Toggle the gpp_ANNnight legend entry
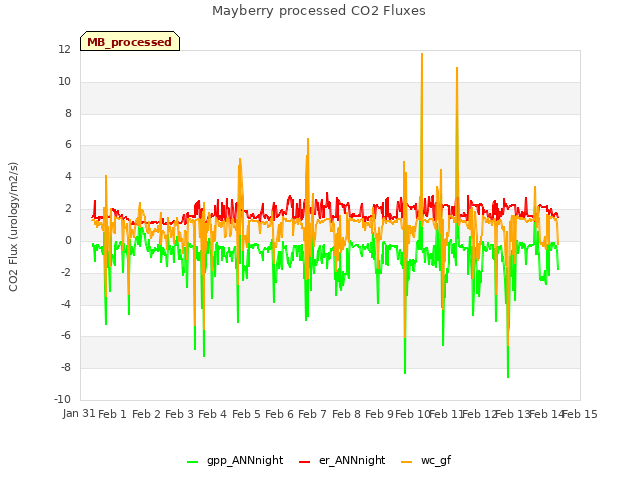This screenshot has width=640, height=480. pos(235,461)
